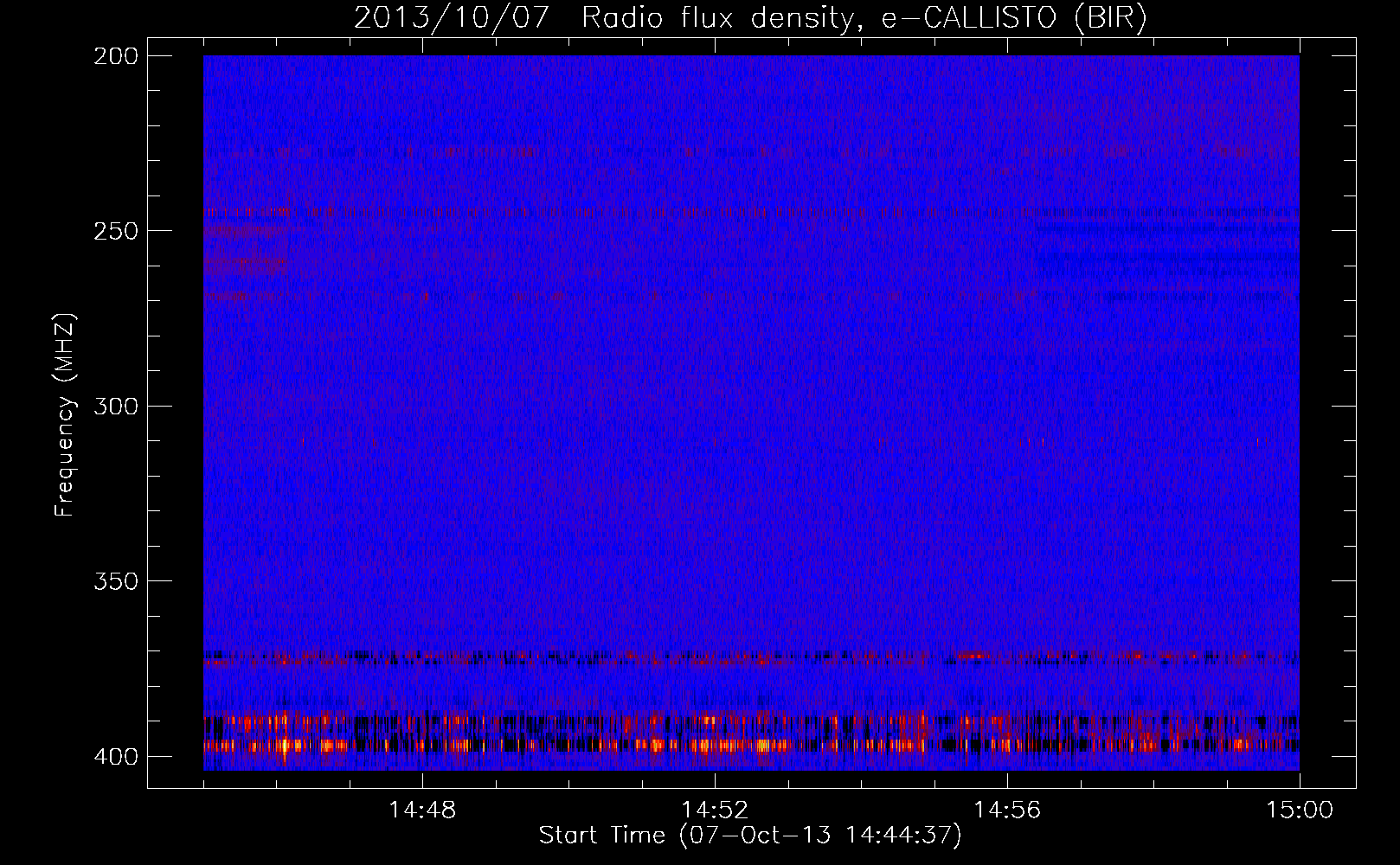
Task: Click the 400 frequency tick label
Action: pos(115,756)
